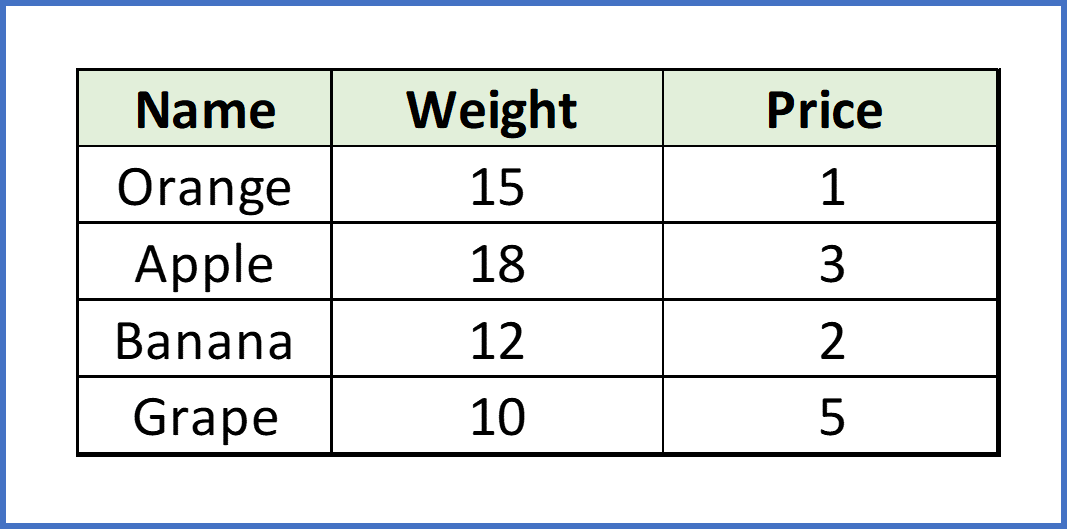Select the price cell showing 2

(830, 340)
